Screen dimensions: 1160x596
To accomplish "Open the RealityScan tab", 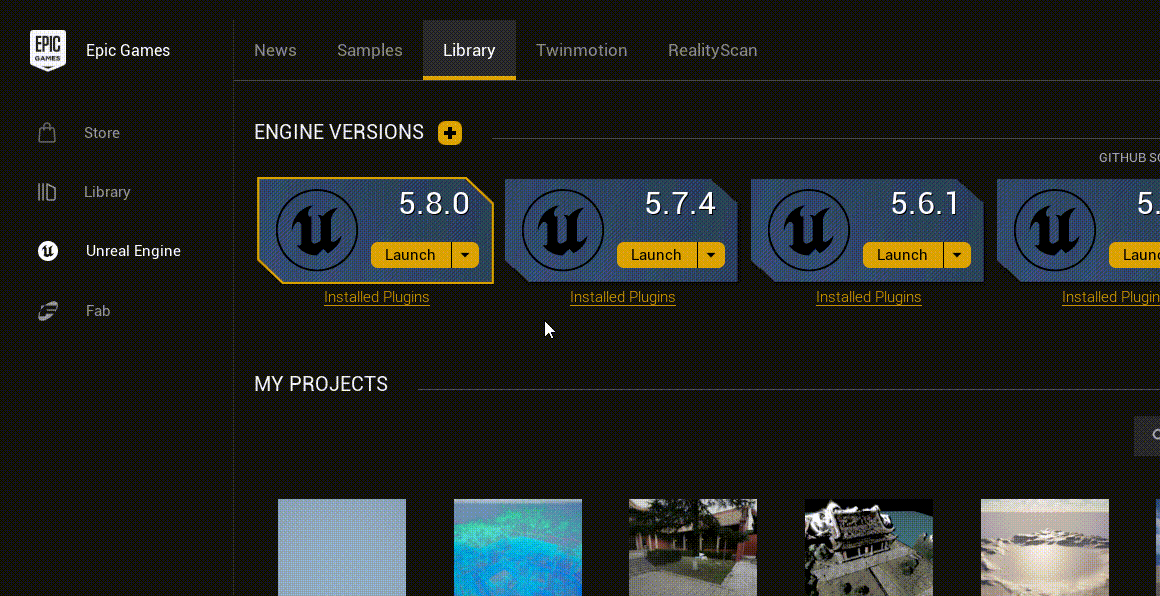I will (712, 50).
